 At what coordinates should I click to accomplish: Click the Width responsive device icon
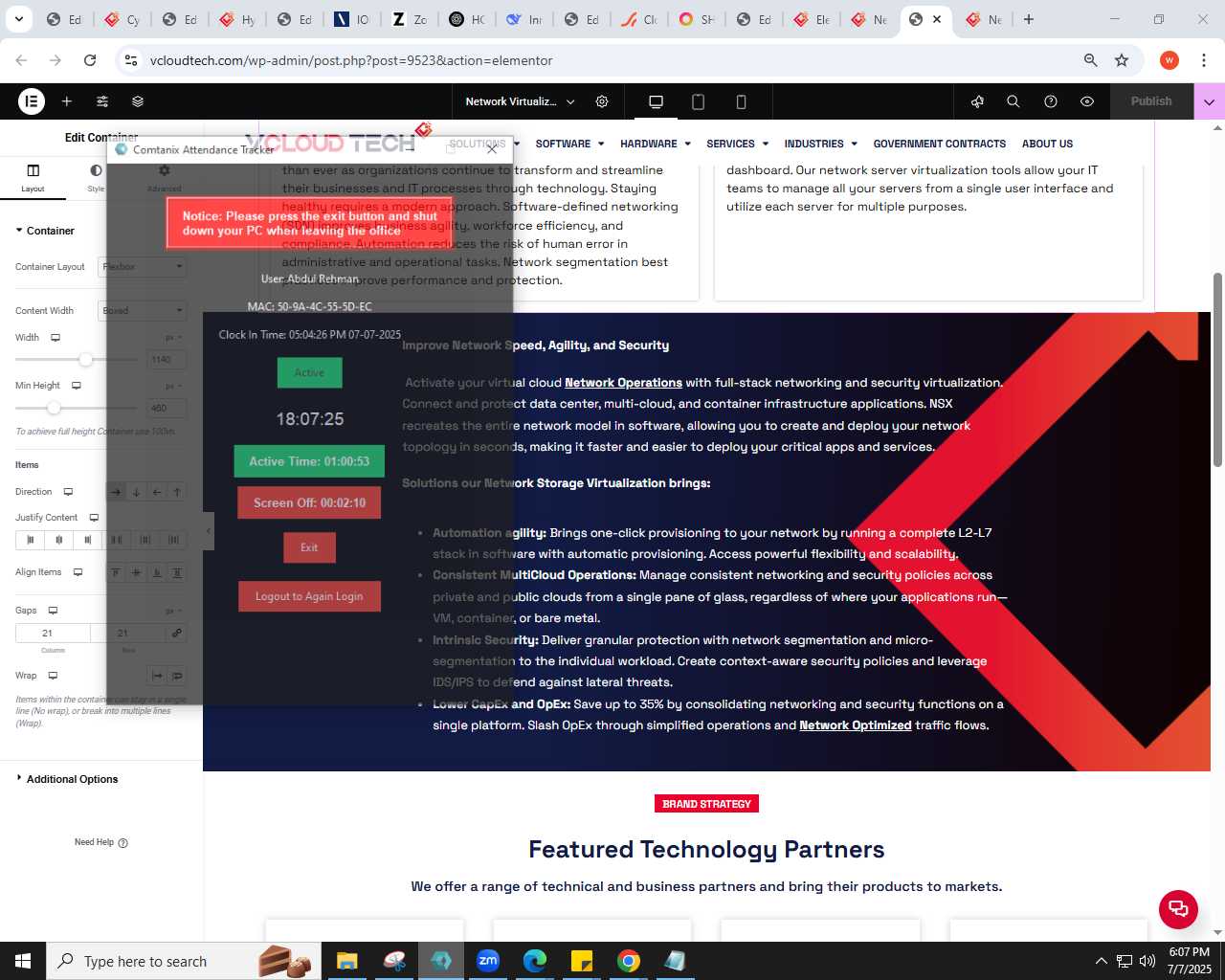coord(56,338)
